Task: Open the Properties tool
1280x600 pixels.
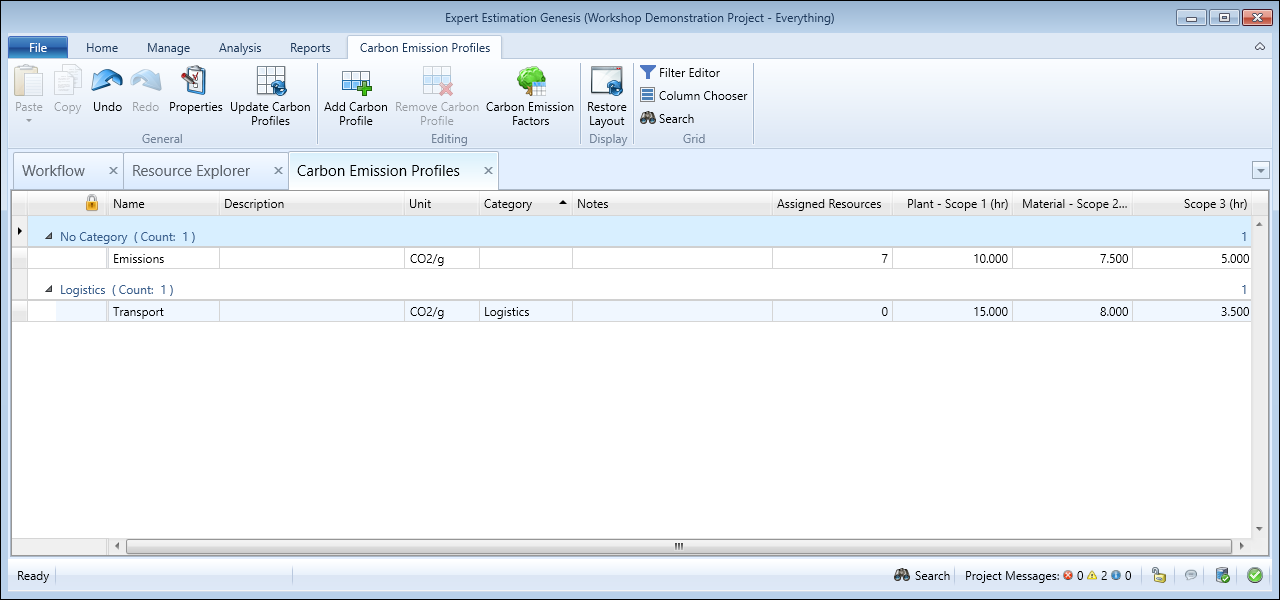Action: pos(195,83)
